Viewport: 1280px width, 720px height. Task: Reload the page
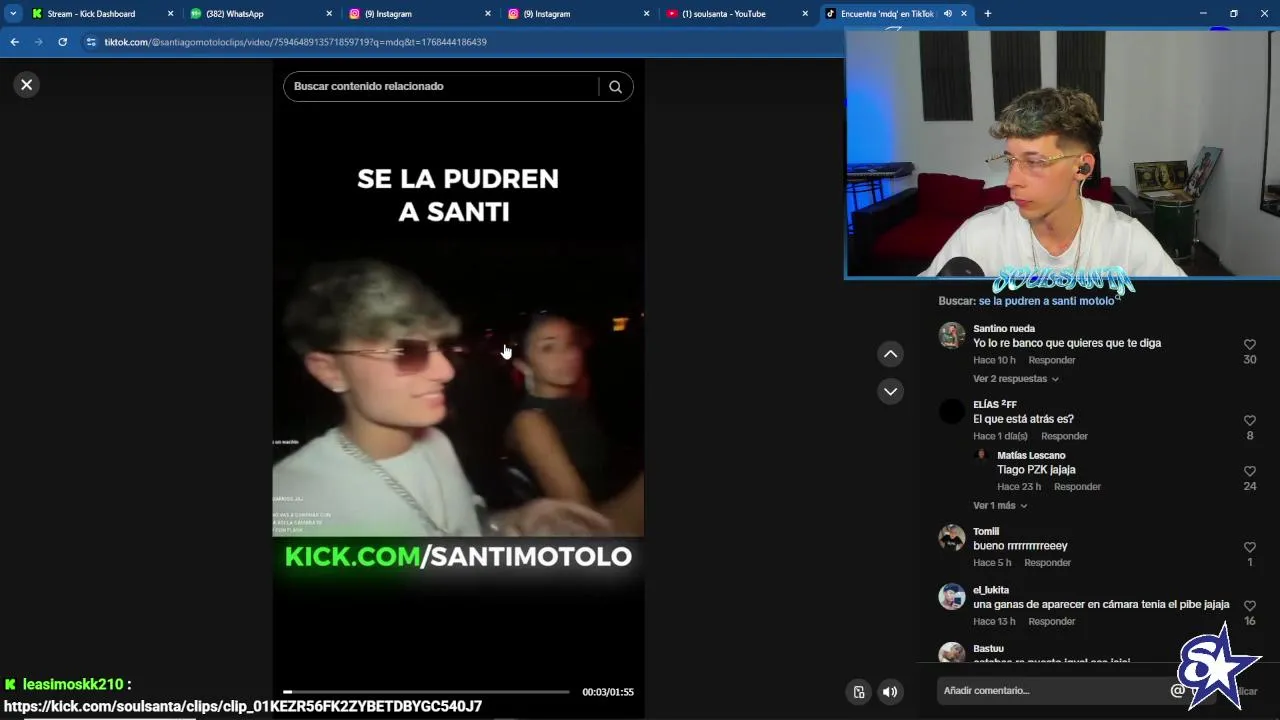tap(62, 42)
